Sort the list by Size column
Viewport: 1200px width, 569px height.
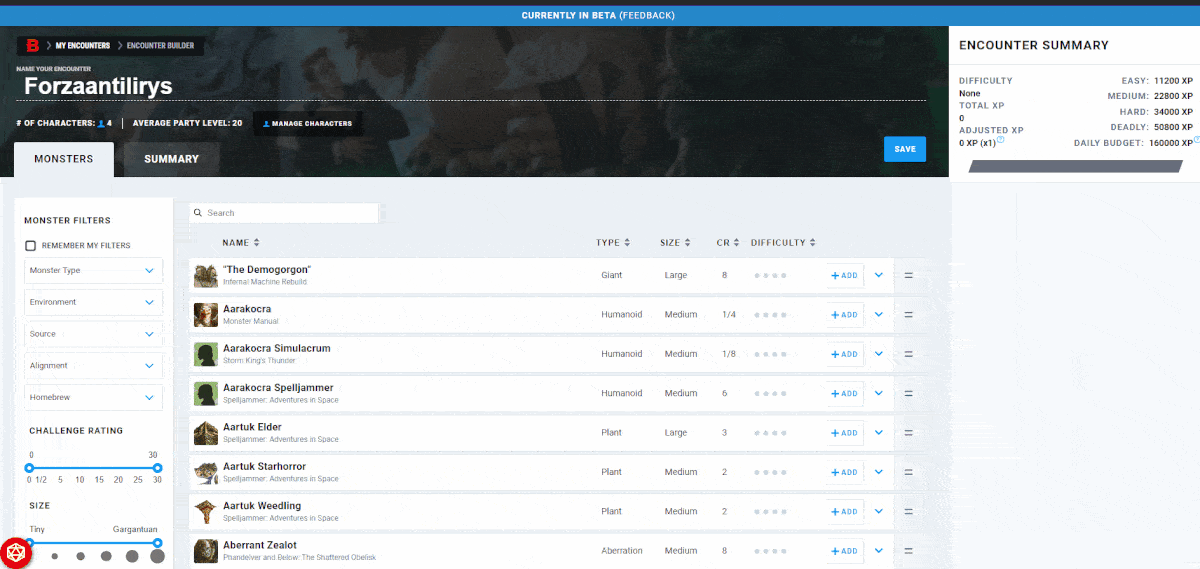point(675,243)
